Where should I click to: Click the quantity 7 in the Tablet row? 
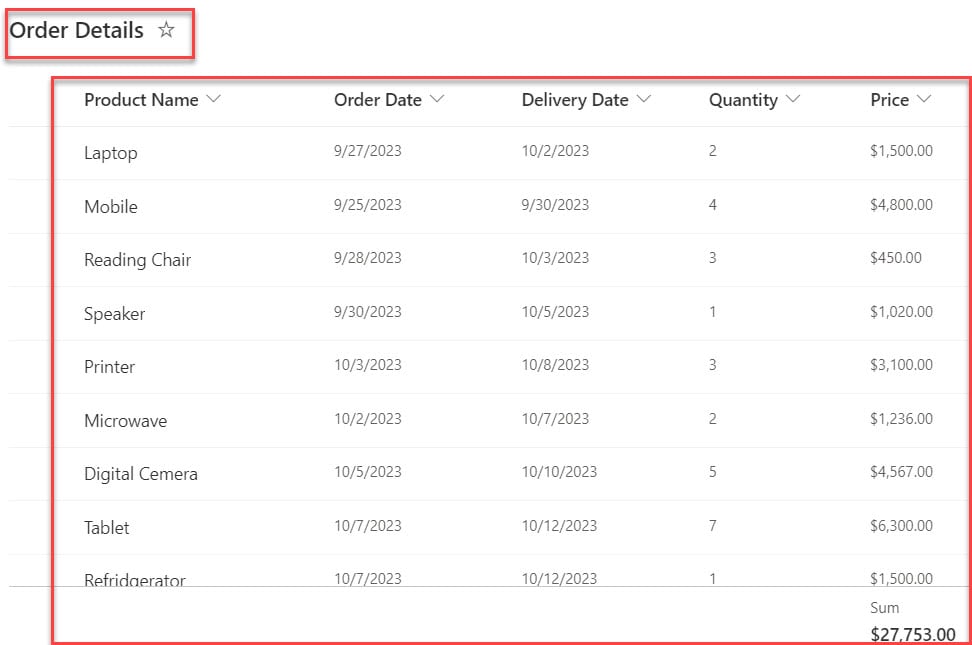(x=713, y=526)
